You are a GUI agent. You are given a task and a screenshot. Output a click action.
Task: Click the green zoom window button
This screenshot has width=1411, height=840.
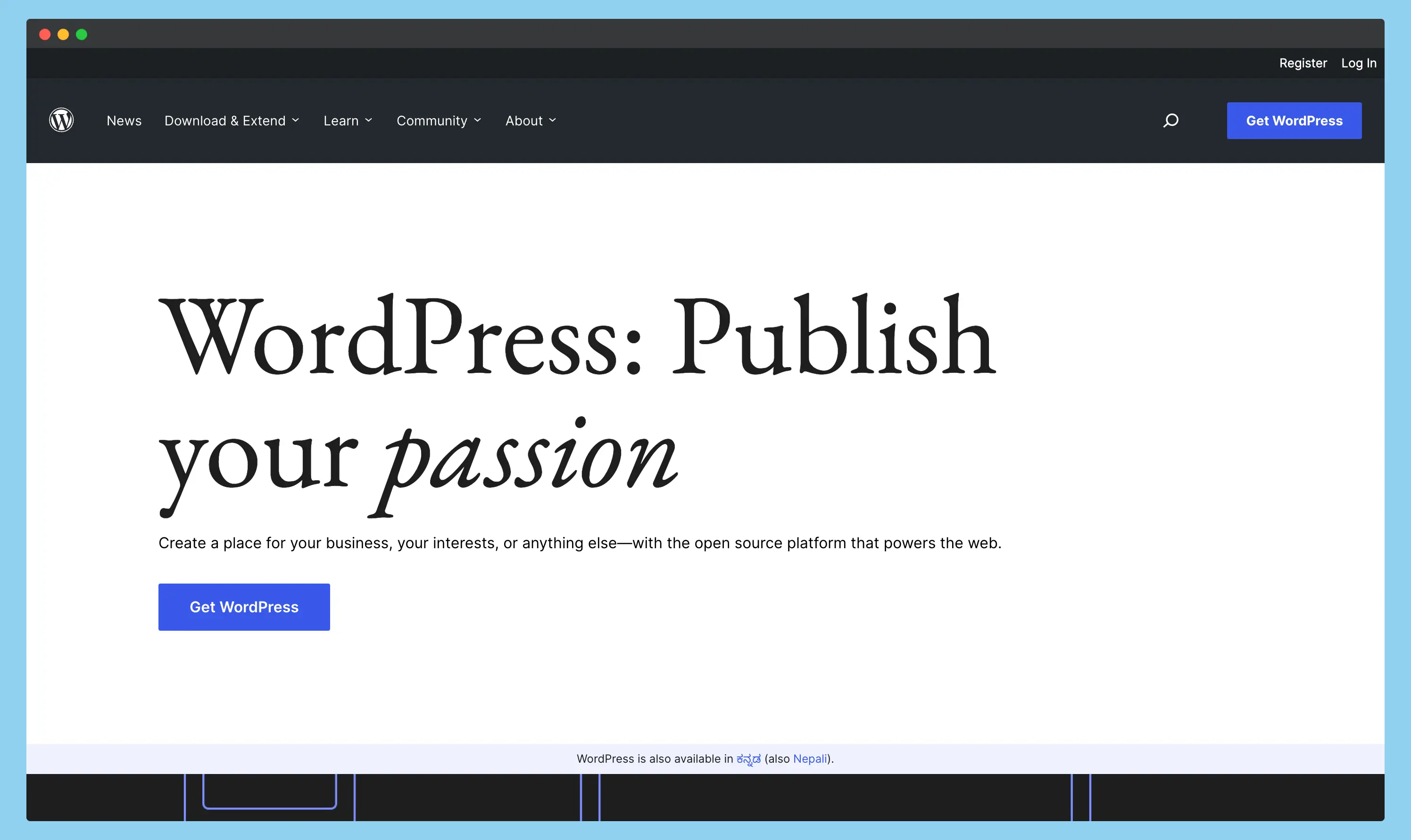[x=82, y=34]
